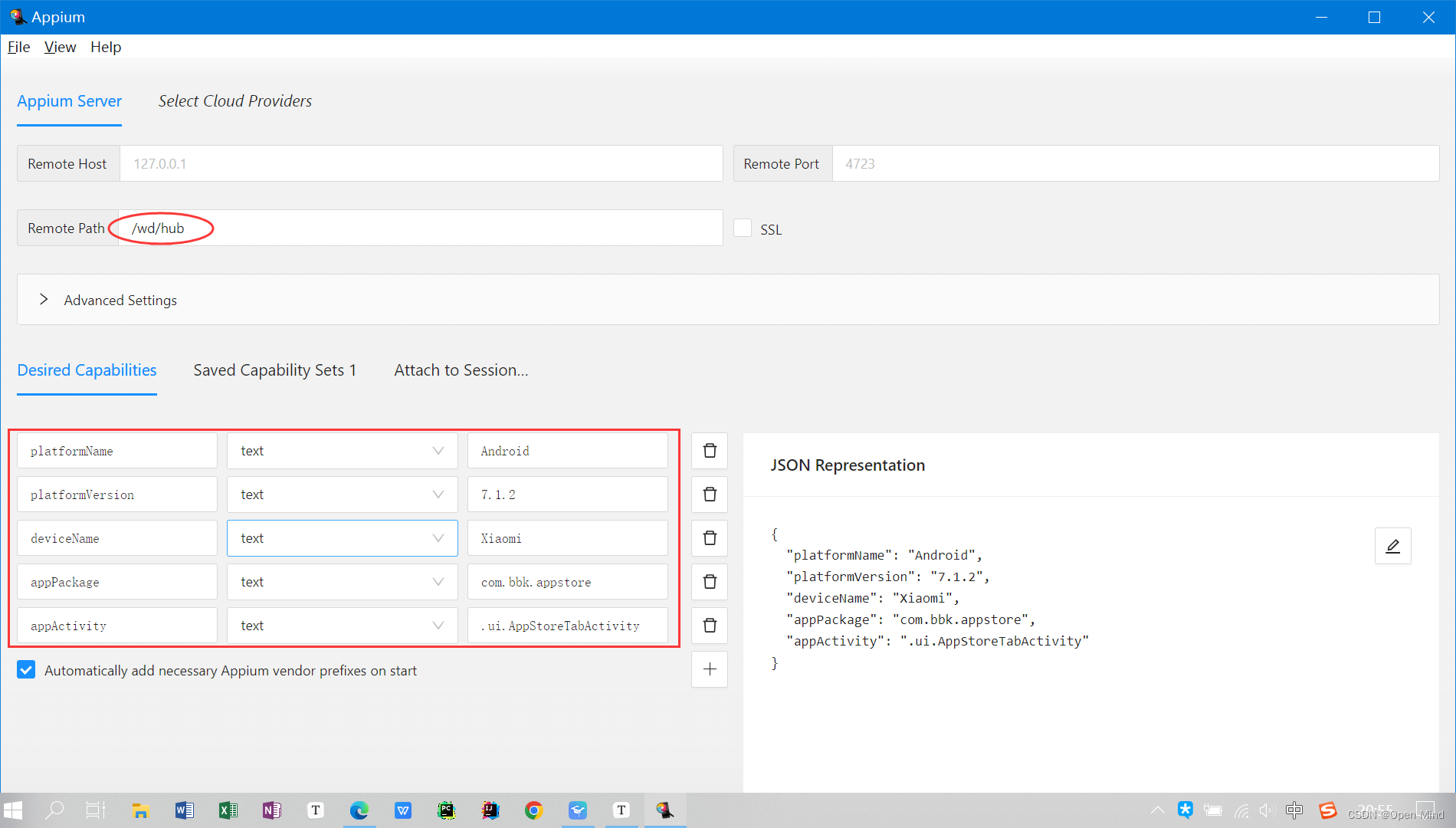The width and height of the screenshot is (1456, 828).
Task: Open Saved Capability Sets 1 tab
Action: tap(275, 370)
